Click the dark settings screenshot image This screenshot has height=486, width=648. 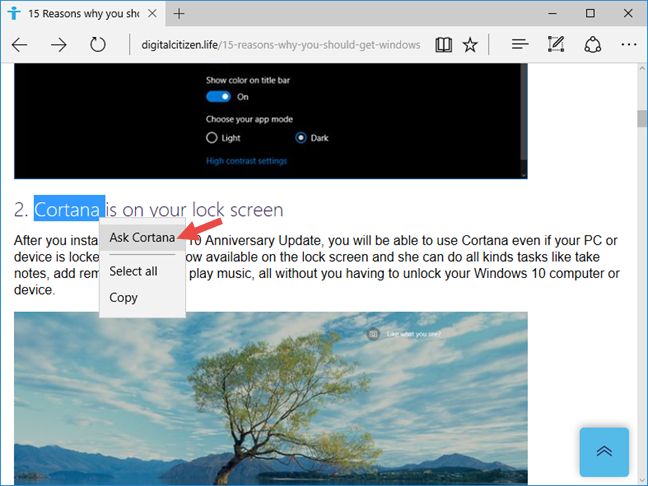tap(271, 121)
